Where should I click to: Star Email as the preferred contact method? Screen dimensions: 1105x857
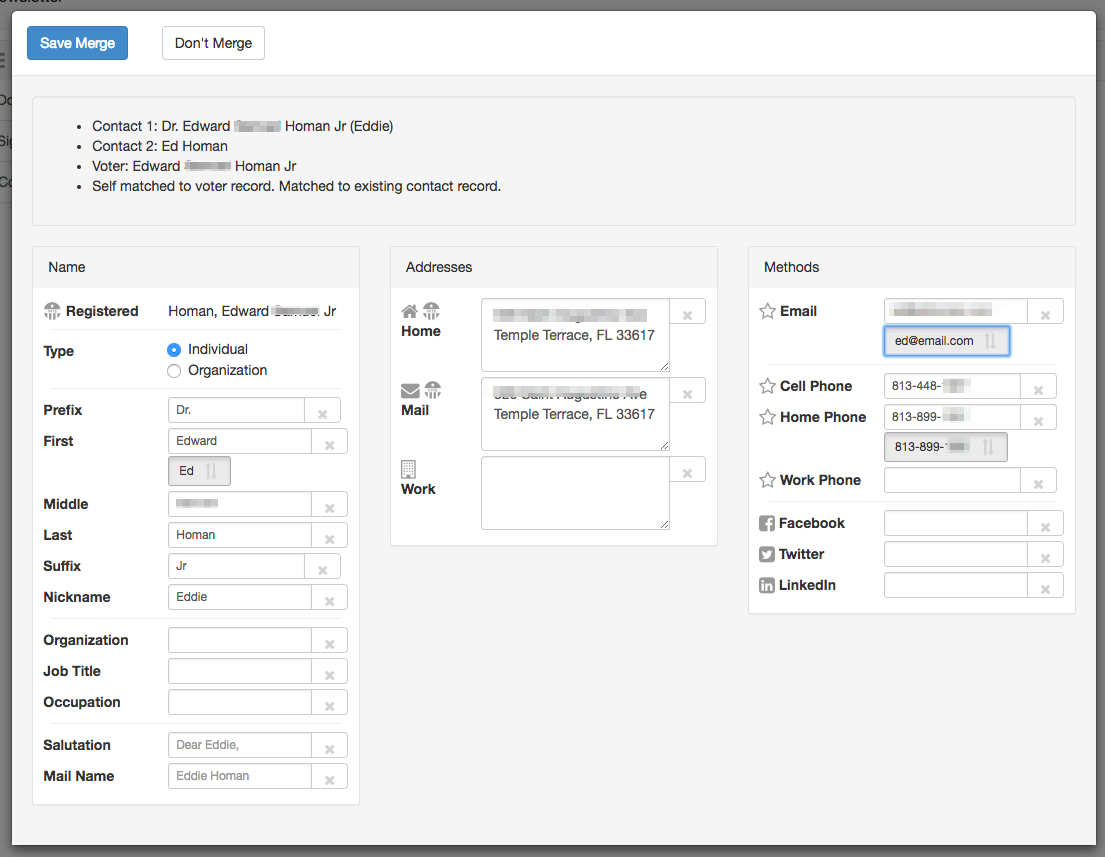coord(766,310)
